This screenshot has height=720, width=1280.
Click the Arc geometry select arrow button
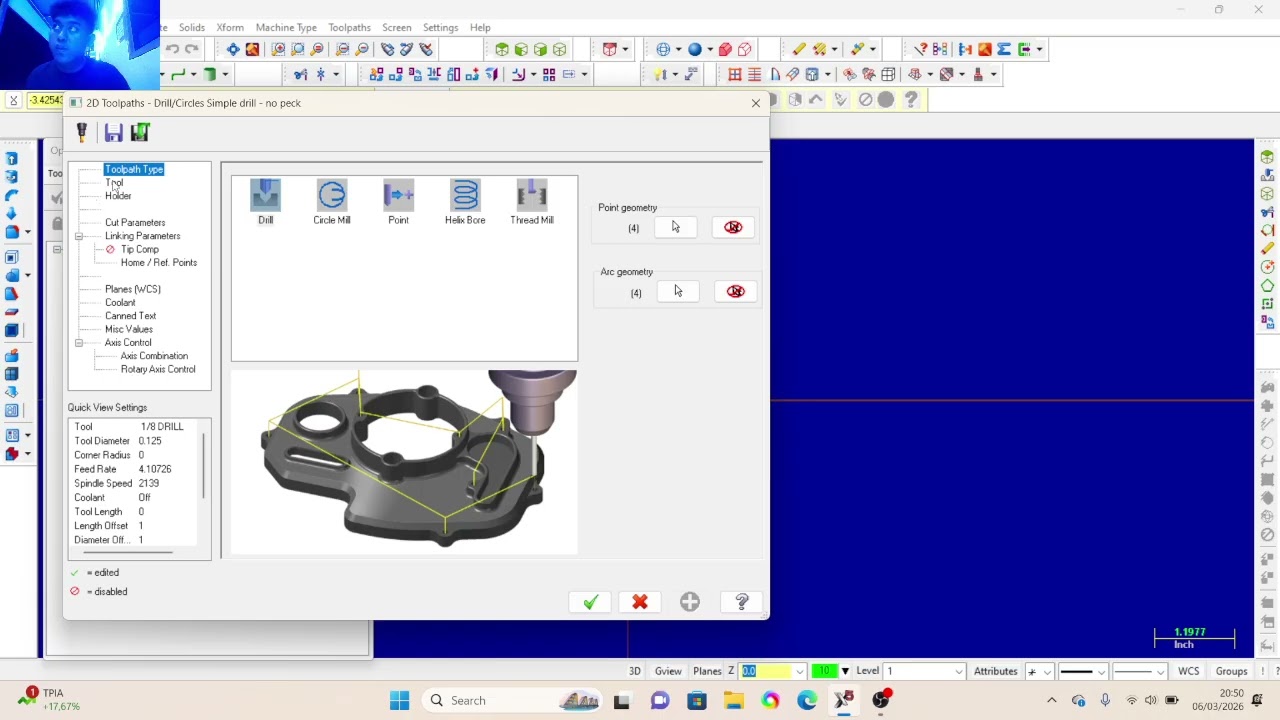(x=677, y=291)
